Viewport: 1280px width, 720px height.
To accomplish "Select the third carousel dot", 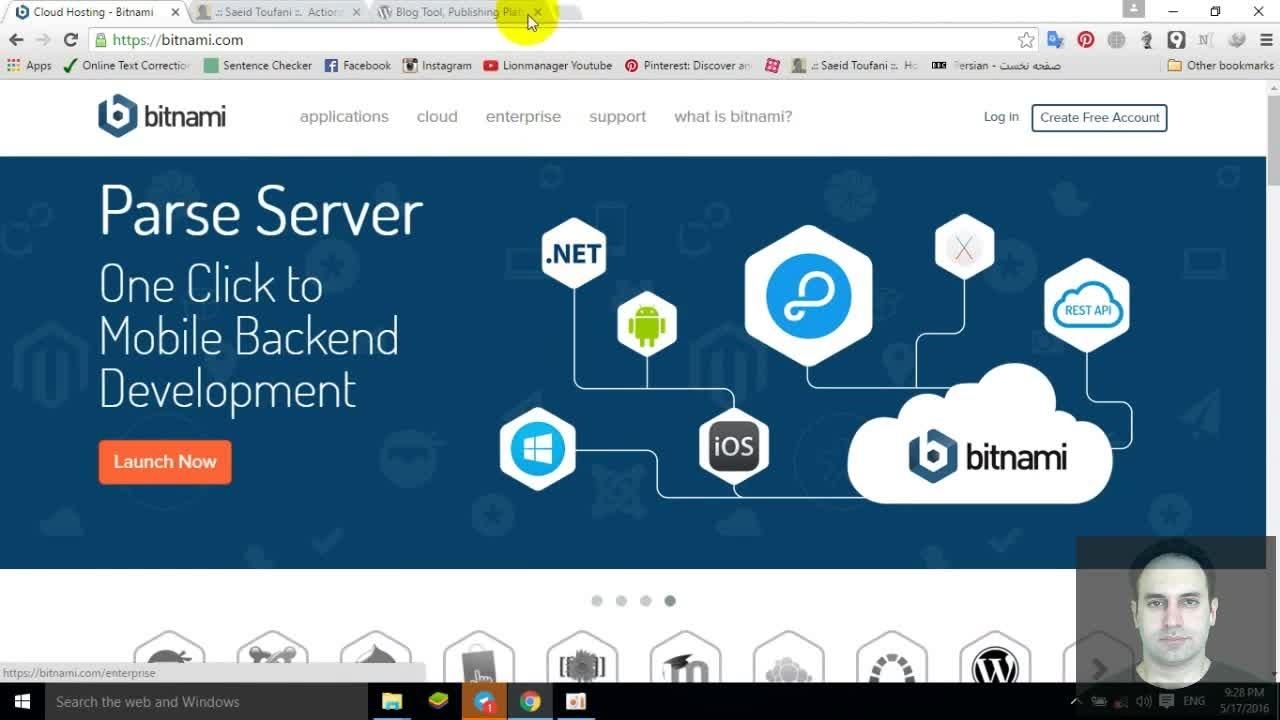I will click(646, 601).
